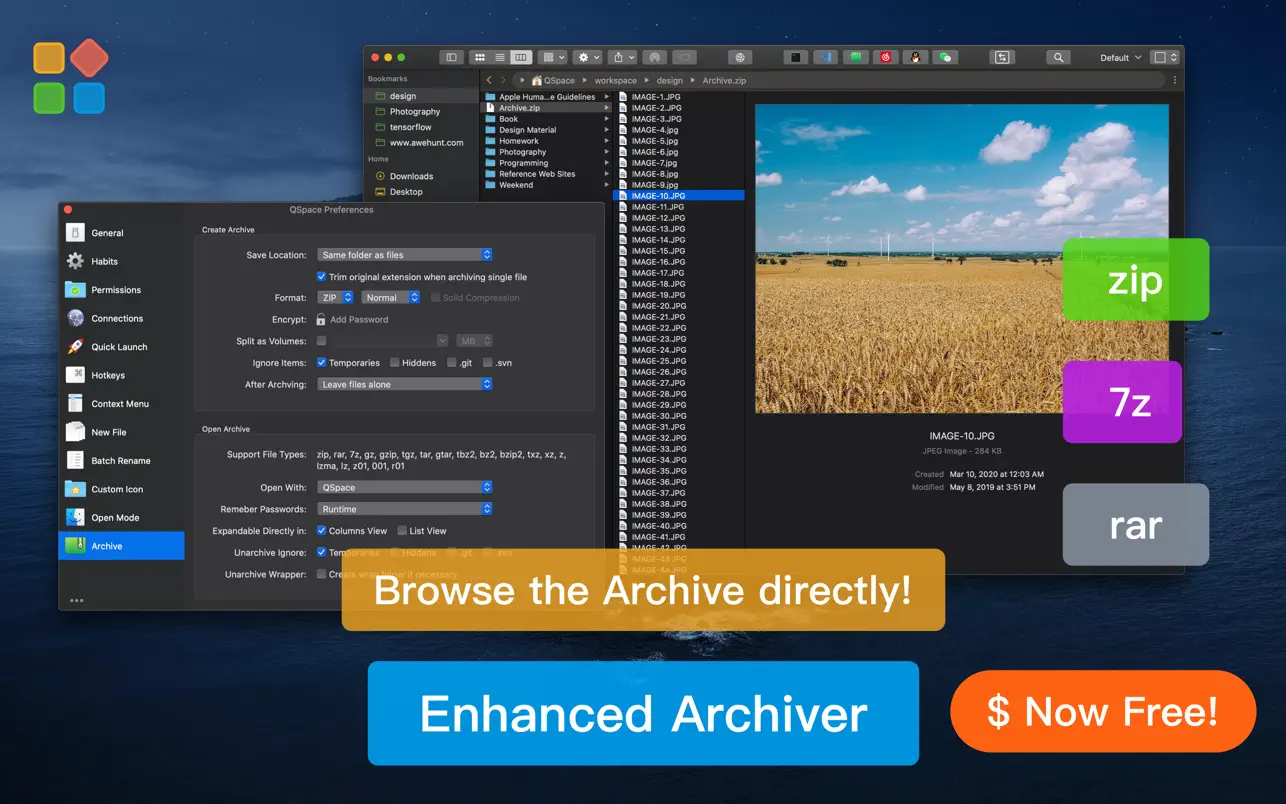Open the Open Mode preferences pane

[x=121, y=518]
